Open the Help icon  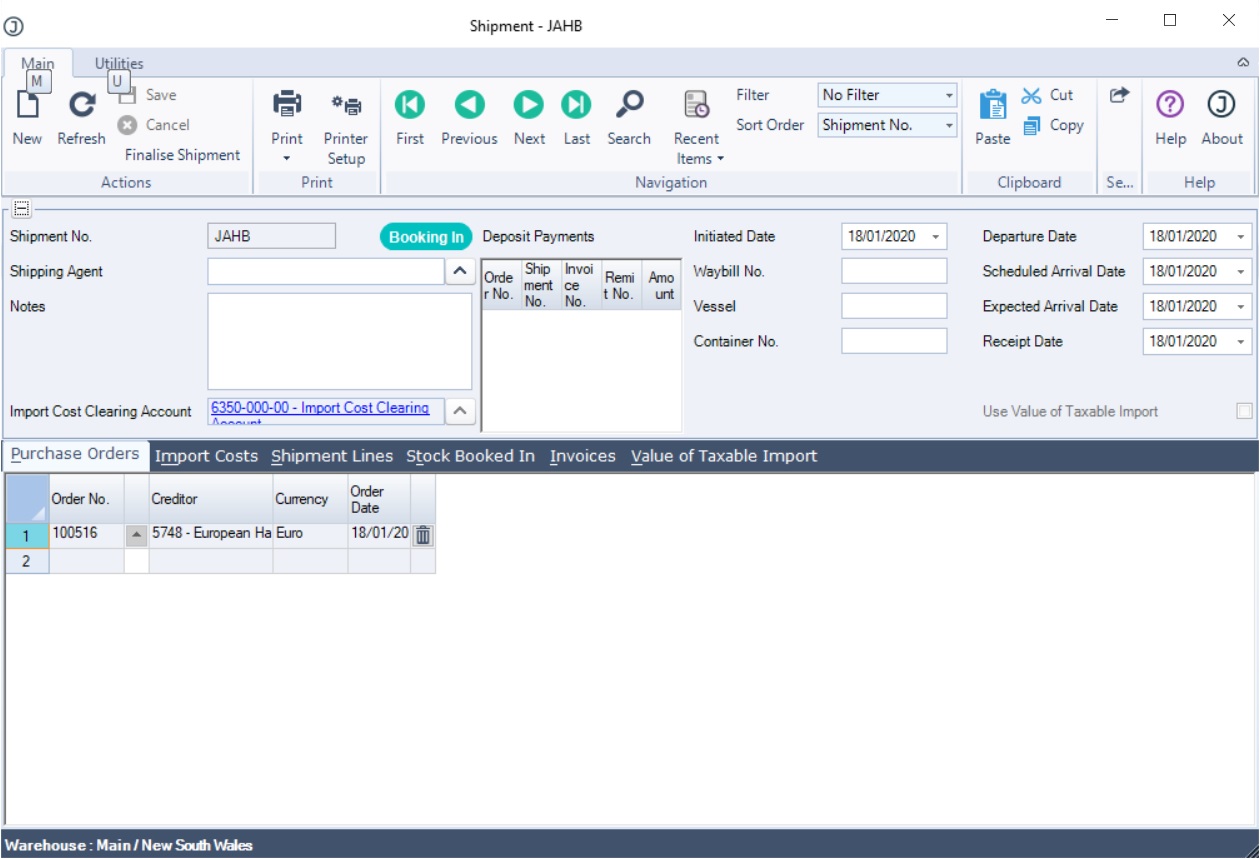coord(1170,105)
